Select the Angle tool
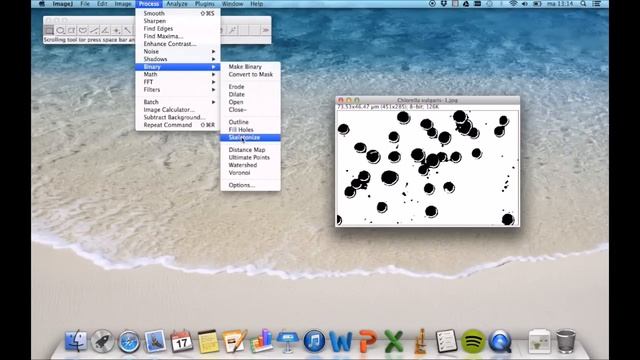 [x=105, y=30]
